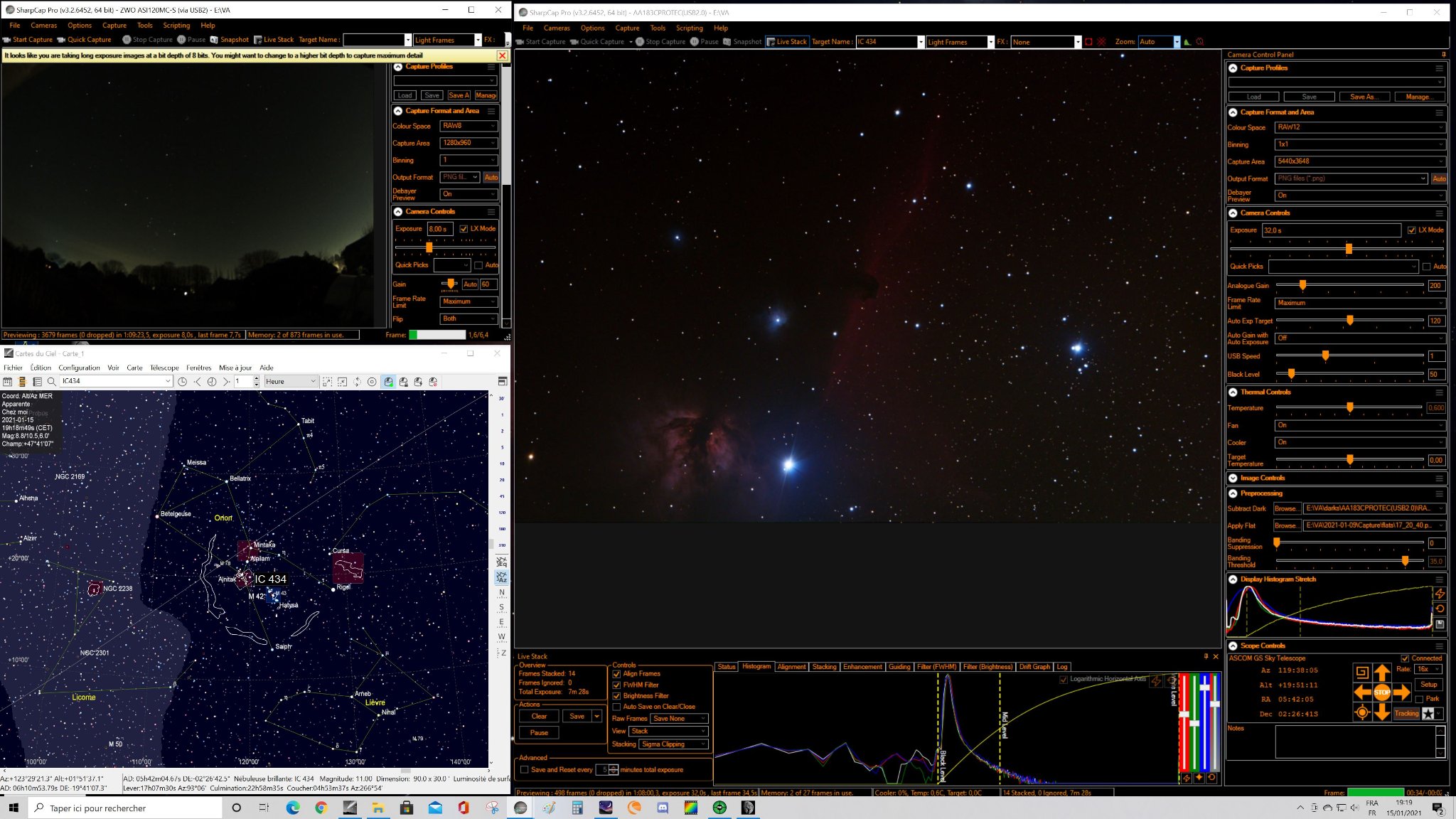Step time backward in Cartes du Ciel toolbar

197,382
